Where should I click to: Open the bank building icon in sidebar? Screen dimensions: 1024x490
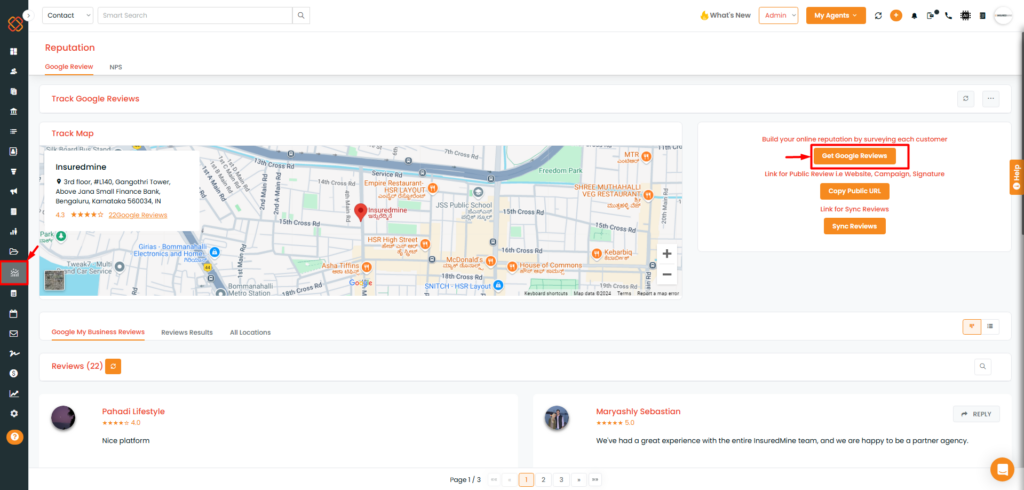[14, 112]
